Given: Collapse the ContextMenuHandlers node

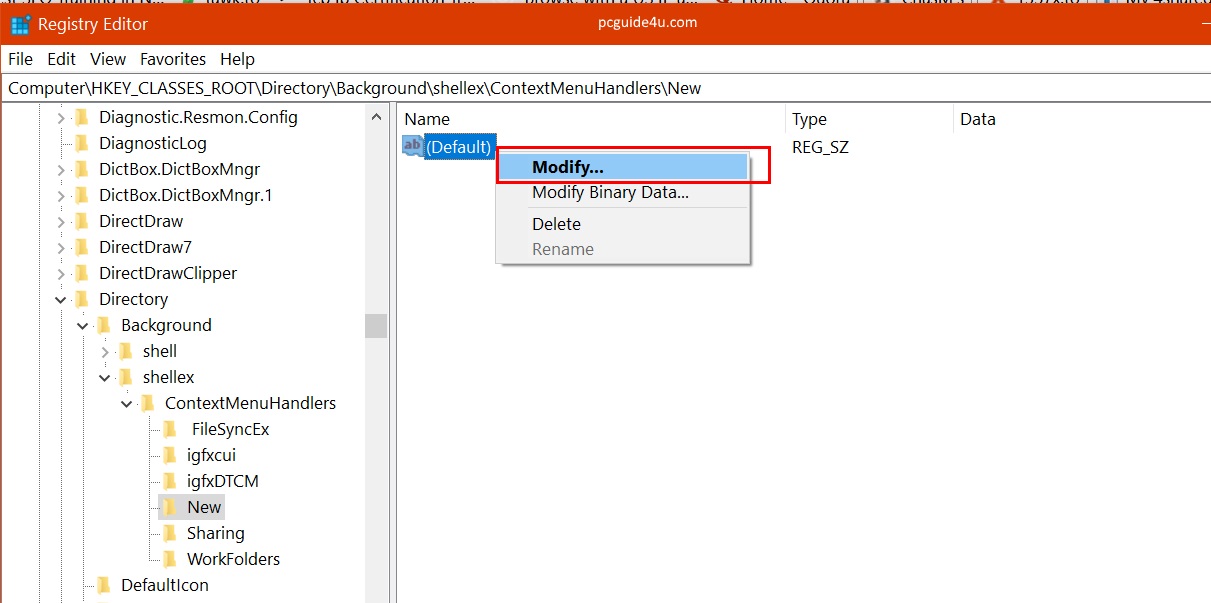Looking at the screenshot, I should (127, 403).
